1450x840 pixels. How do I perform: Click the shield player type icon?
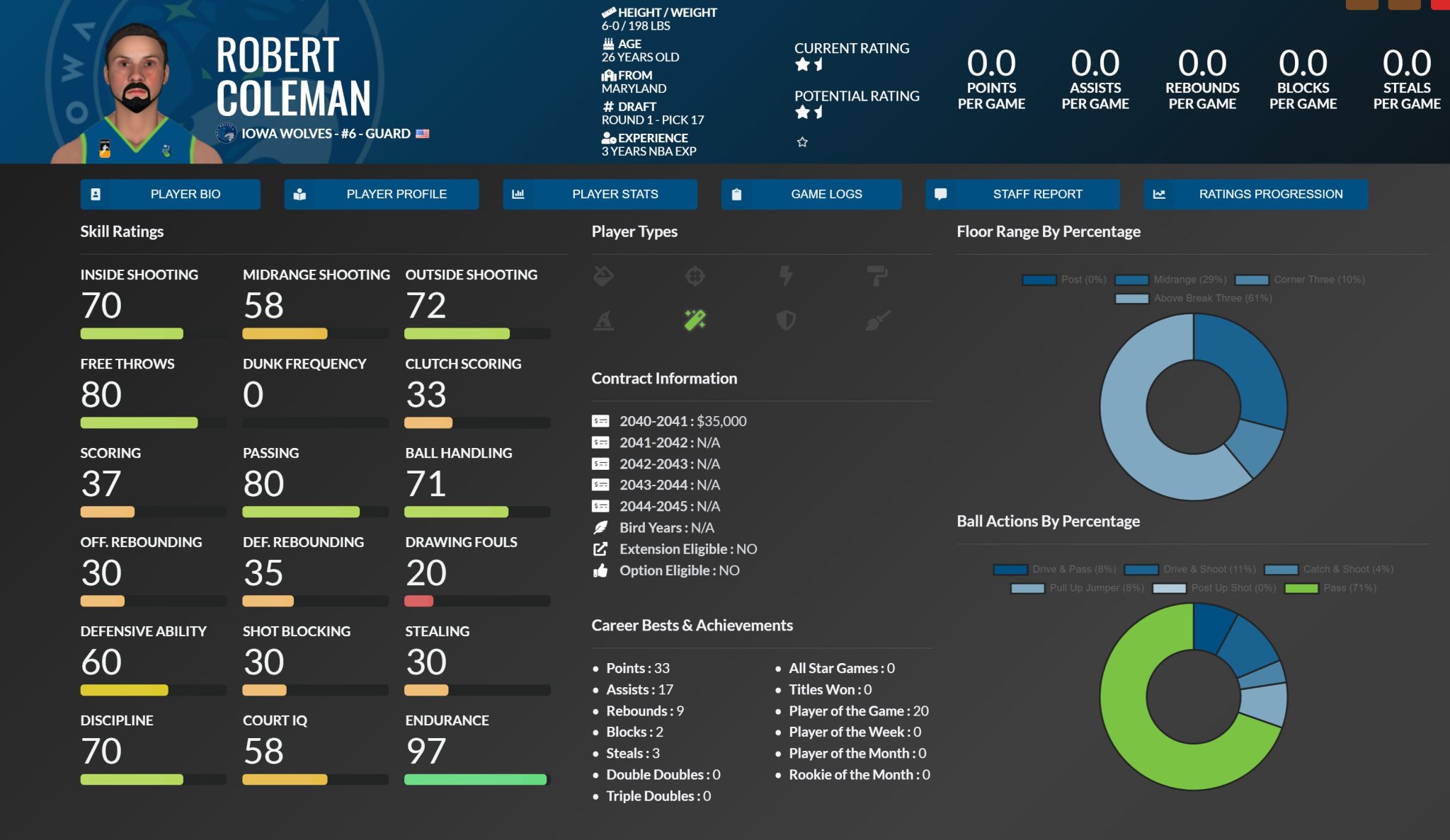click(786, 320)
